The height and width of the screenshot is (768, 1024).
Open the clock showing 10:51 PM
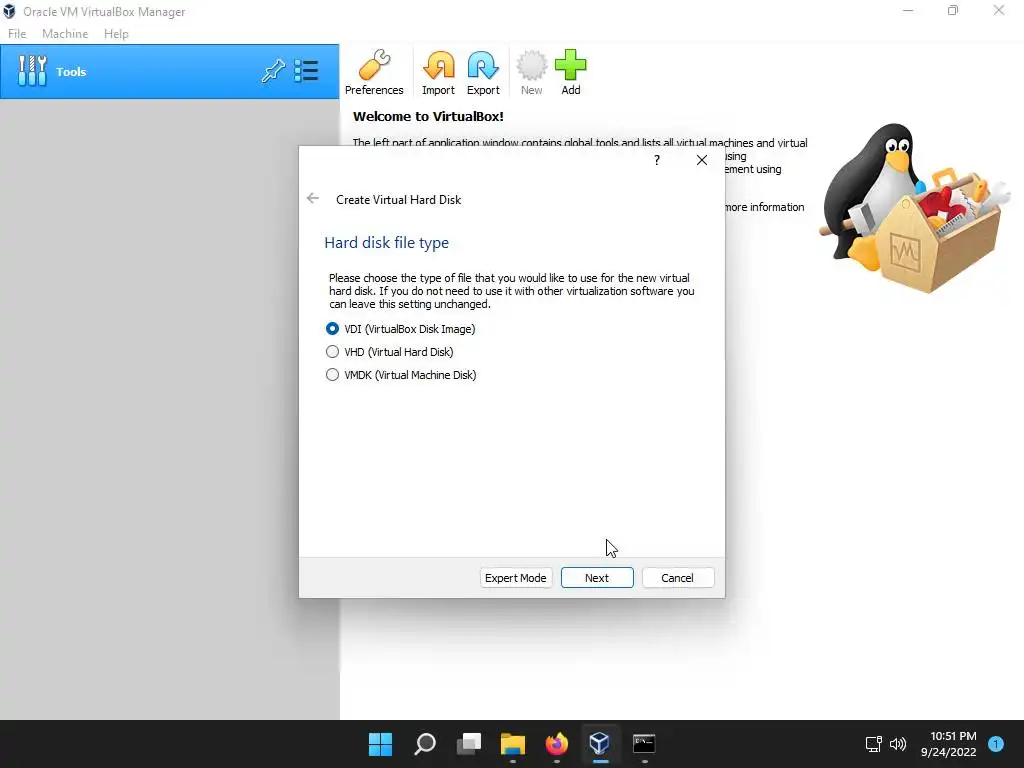pyautogui.click(x=948, y=744)
